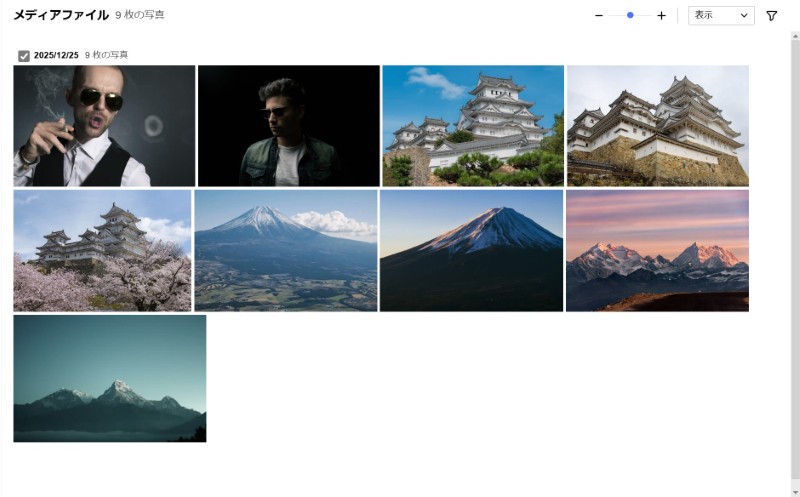This screenshot has width=800, height=497.
Task: Uncheck the 2025/12/25 date group checkbox
Action: 24,56
